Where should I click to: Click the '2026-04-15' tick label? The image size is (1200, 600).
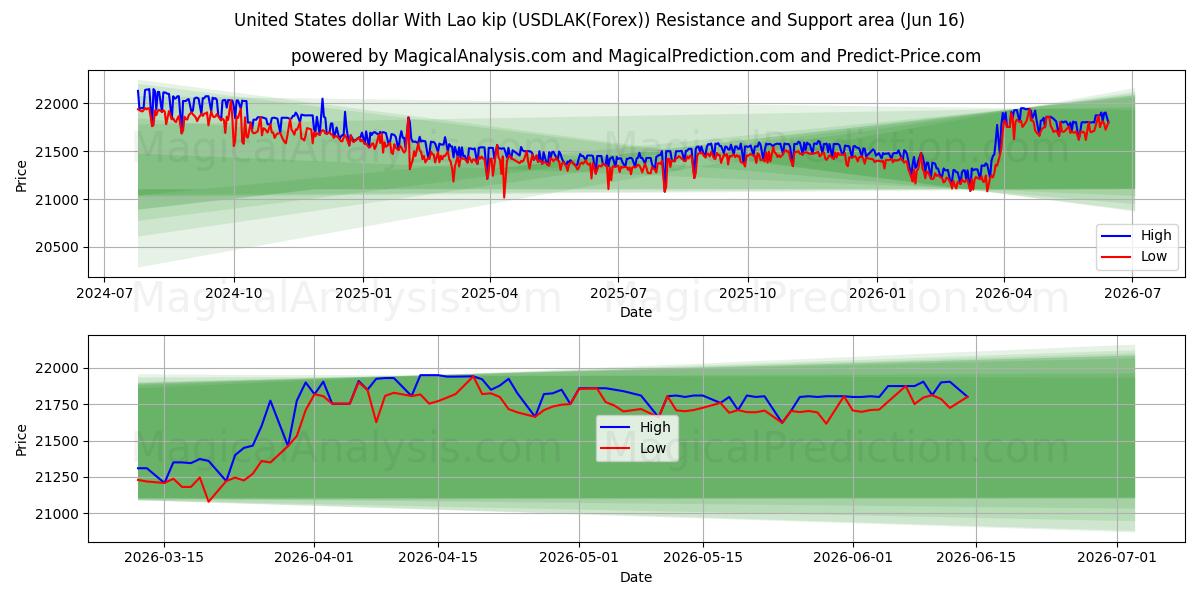438,559
